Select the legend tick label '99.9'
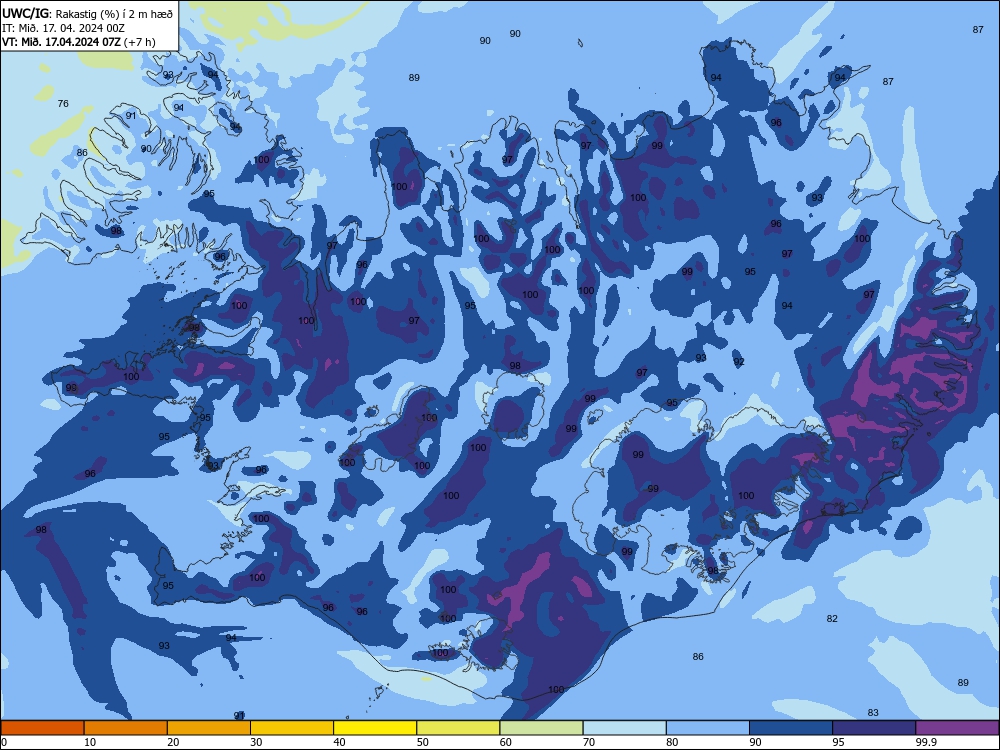The height and width of the screenshot is (750, 1000). click(x=927, y=742)
